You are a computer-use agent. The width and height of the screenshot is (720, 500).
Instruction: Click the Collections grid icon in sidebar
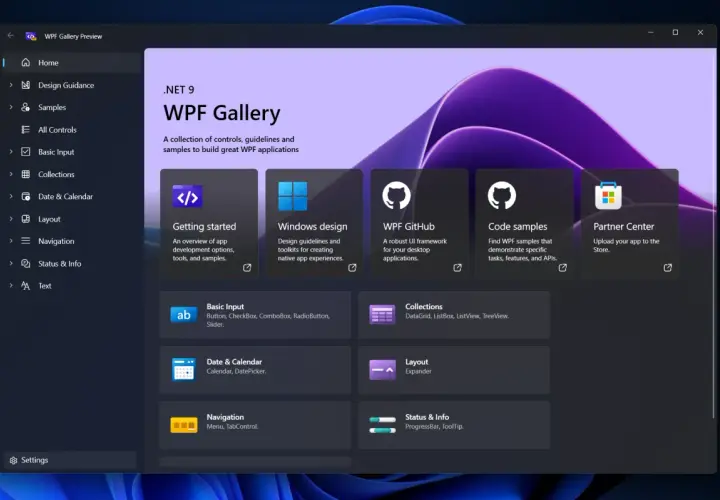click(x=26, y=174)
